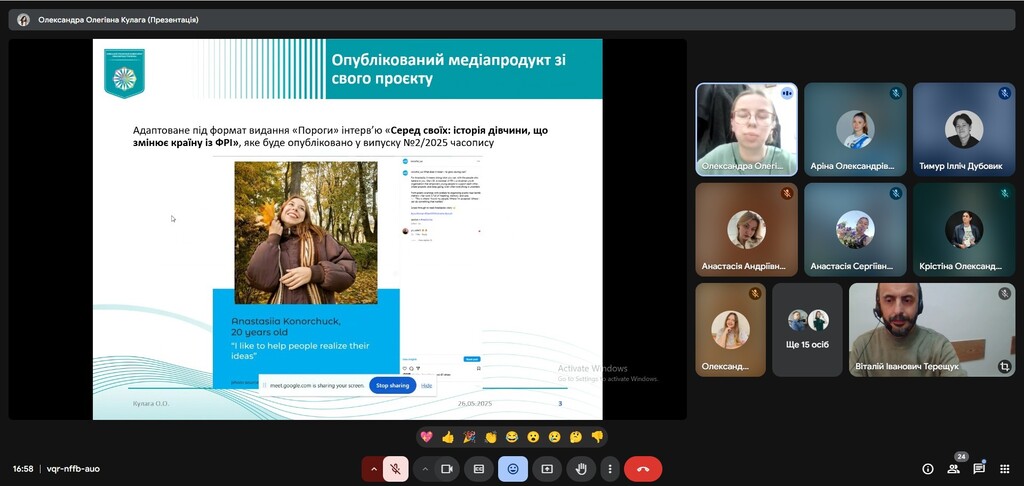Screen dimensions: 1024x486
Task: Open meeting details info icon
Action: click(927, 468)
